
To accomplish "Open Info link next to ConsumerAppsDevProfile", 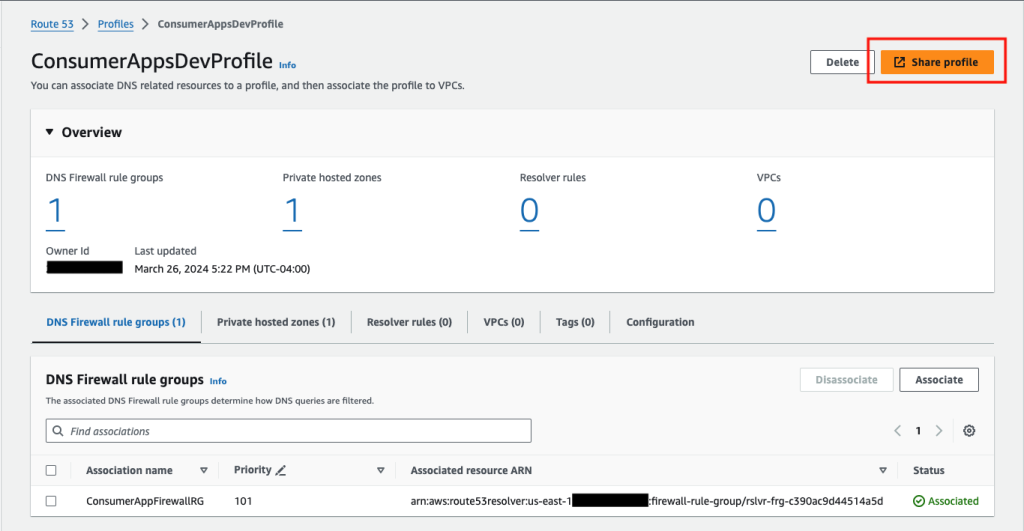I will click(287, 65).
